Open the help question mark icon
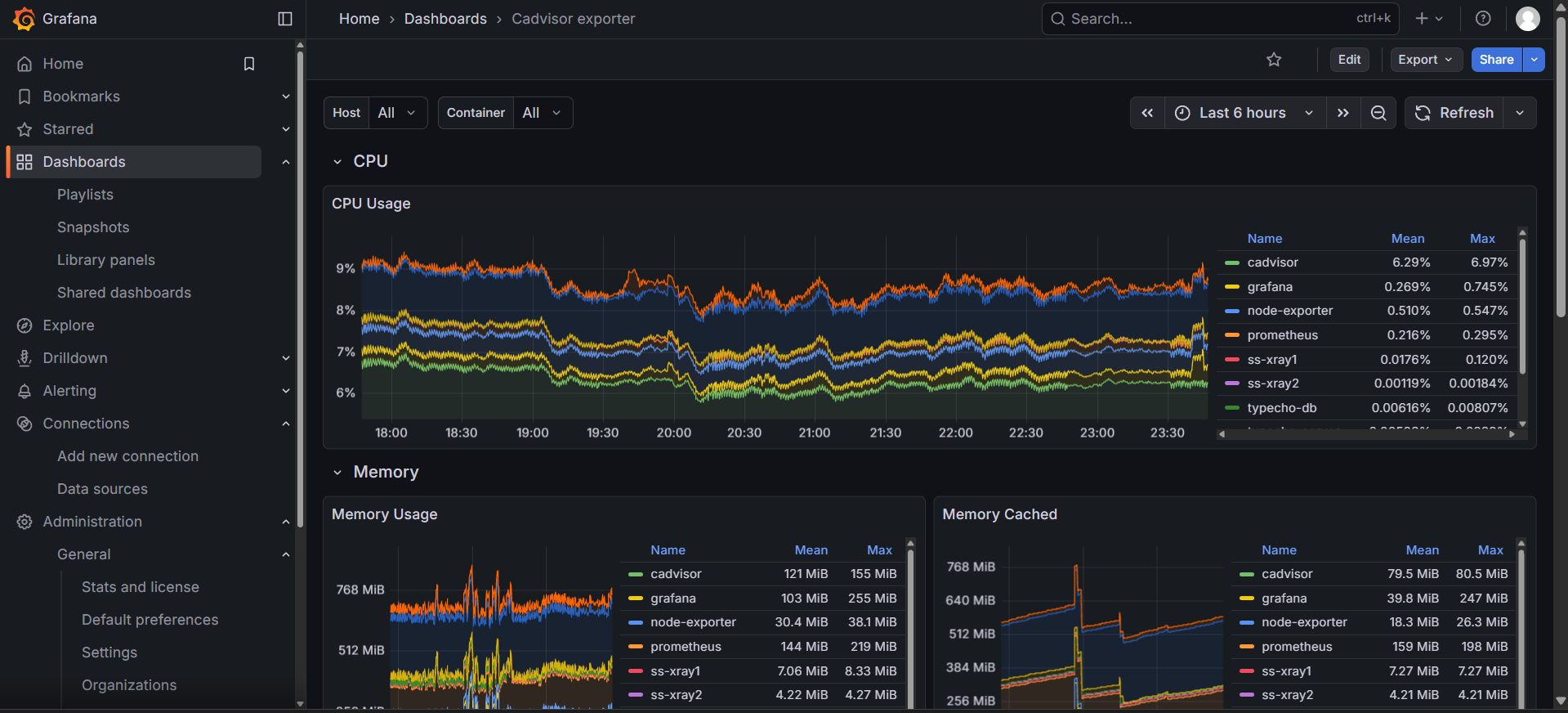Image resolution: width=1568 pixels, height=713 pixels. 1483,19
